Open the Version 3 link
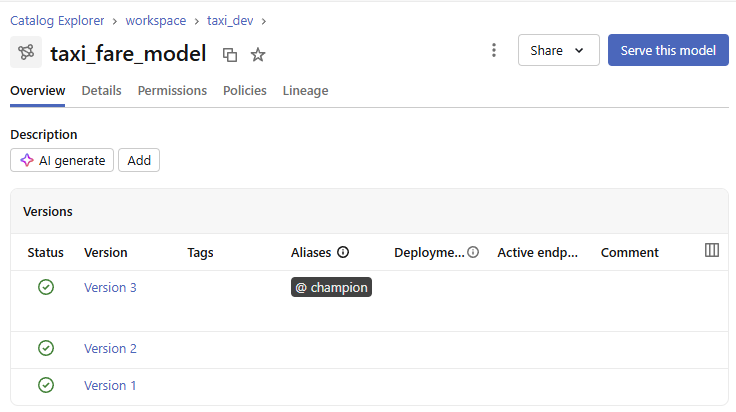Viewport: 736px width, 412px height. click(x=110, y=288)
